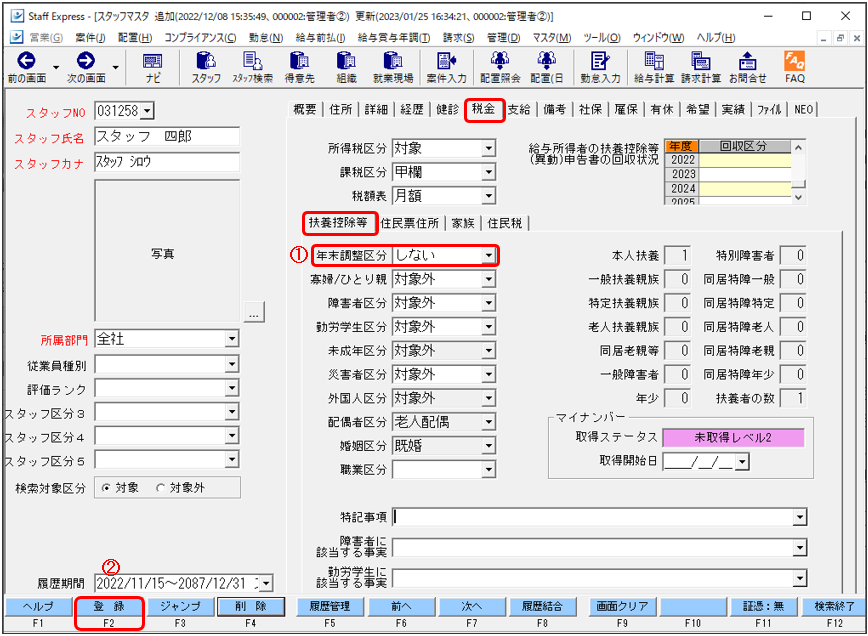Open 組織 toolbar icon

click(x=346, y=60)
